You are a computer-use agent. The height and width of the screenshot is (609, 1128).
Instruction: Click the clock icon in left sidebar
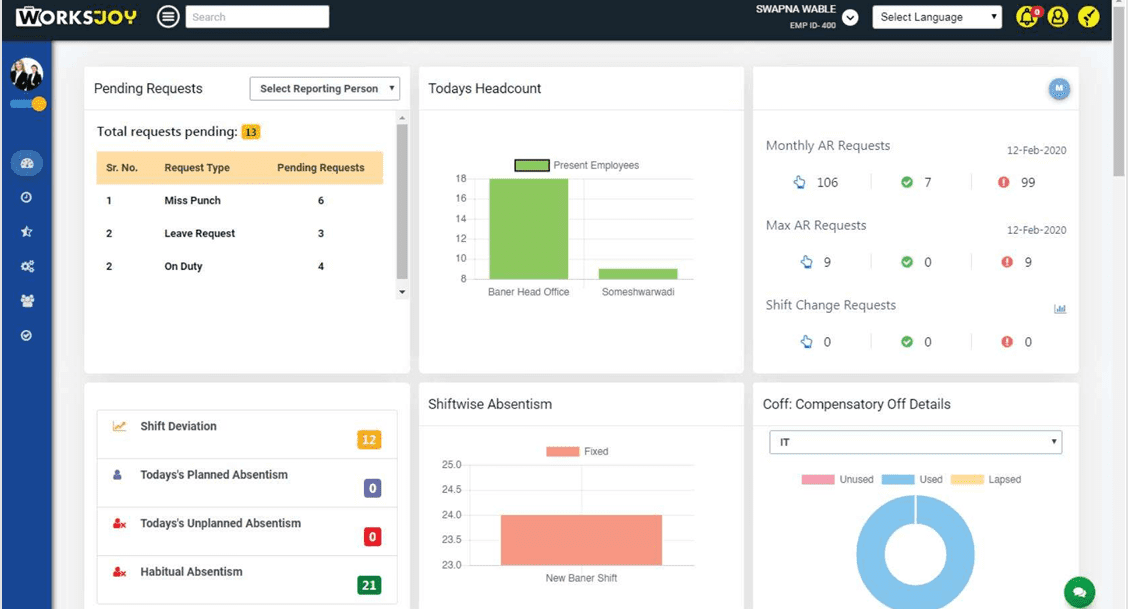tap(27, 198)
